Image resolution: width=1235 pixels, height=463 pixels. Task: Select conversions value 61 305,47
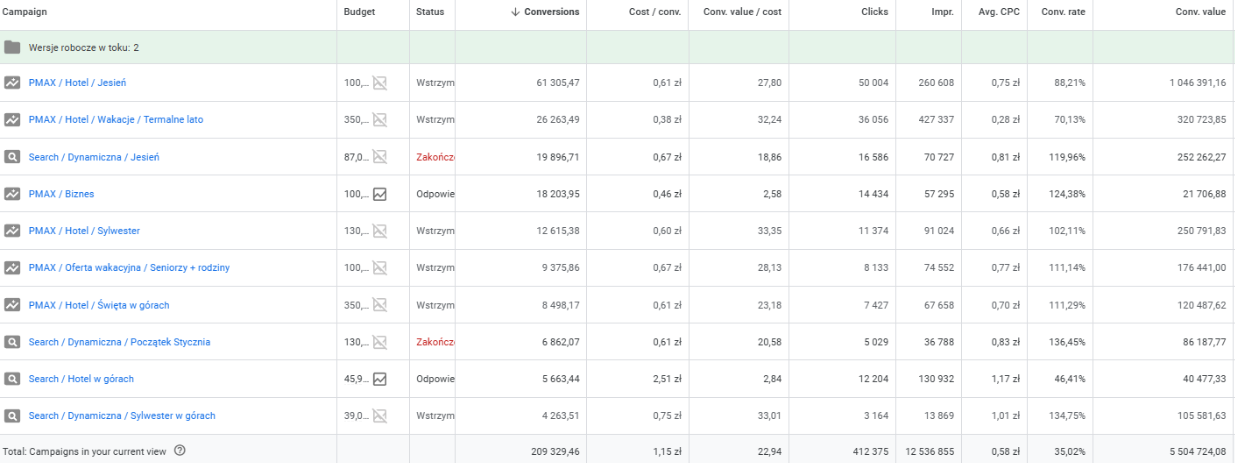(x=558, y=83)
